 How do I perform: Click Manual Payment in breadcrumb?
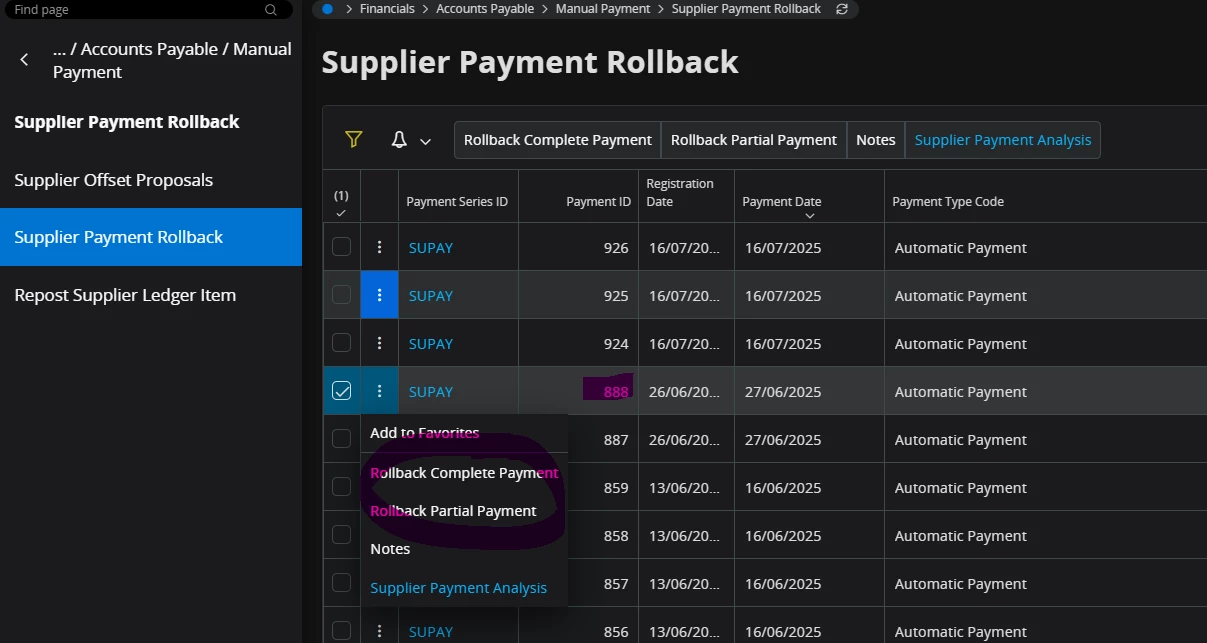(603, 9)
